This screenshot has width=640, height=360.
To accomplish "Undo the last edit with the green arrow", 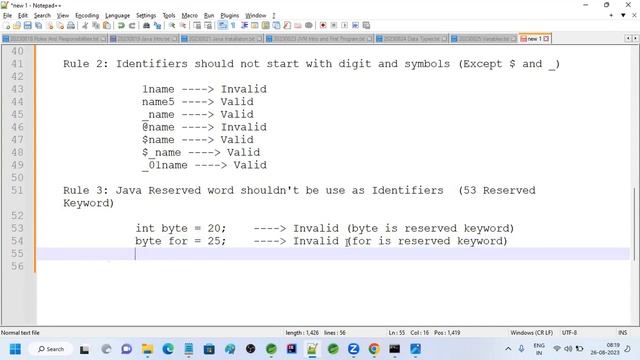I will (x=121, y=25).
